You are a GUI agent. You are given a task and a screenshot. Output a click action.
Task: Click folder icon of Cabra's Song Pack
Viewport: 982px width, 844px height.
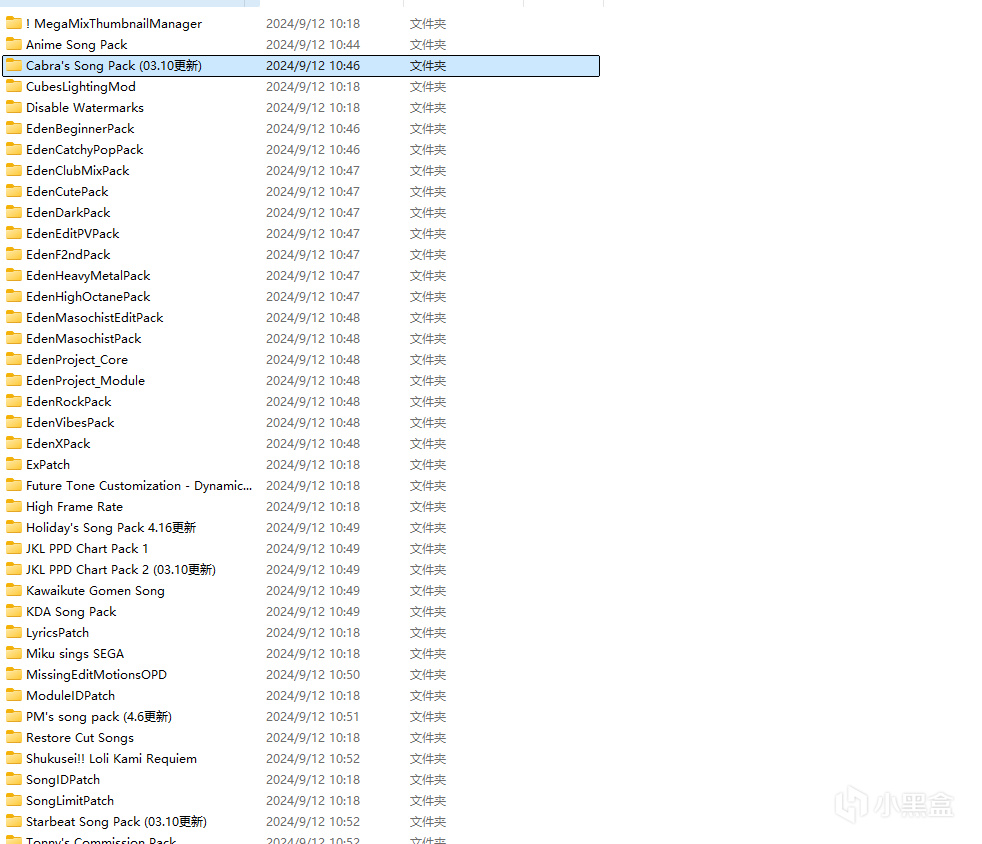pos(14,66)
